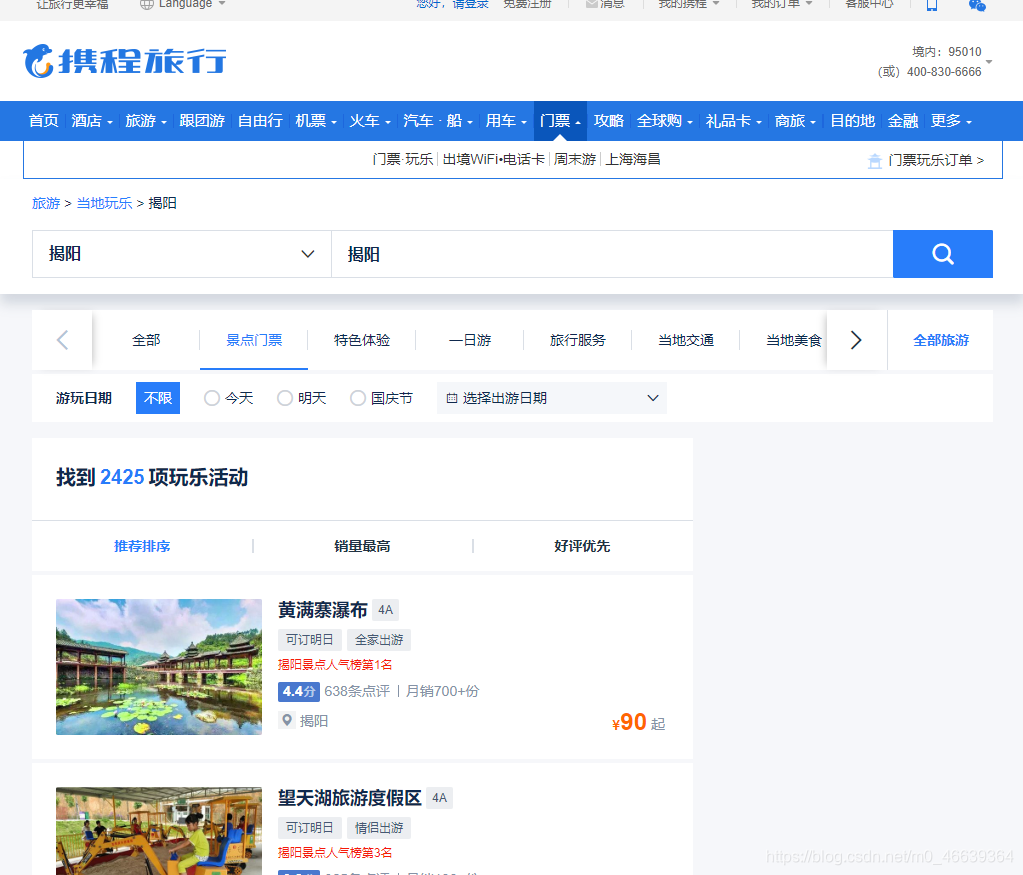Click the calendar icon in date selector

click(x=451, y=398)
